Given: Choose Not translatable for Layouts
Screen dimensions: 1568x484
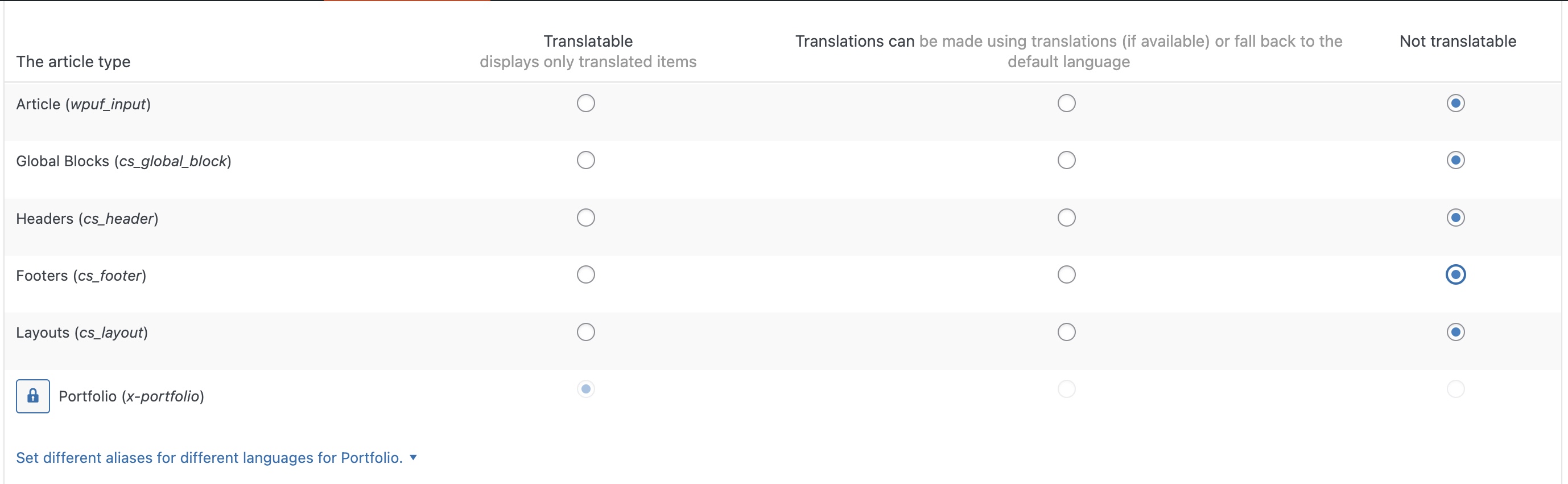Looking at the screenshot, I should 1455,332.
